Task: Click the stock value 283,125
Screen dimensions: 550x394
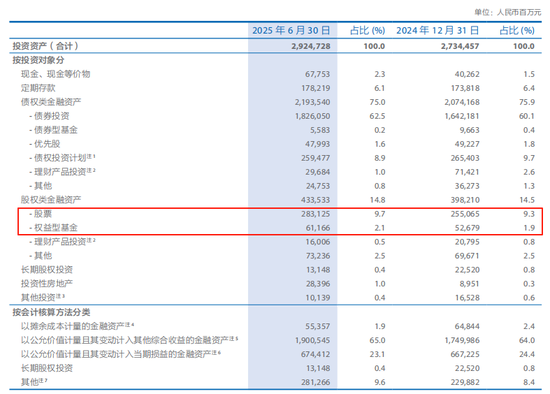Action: 316,214
